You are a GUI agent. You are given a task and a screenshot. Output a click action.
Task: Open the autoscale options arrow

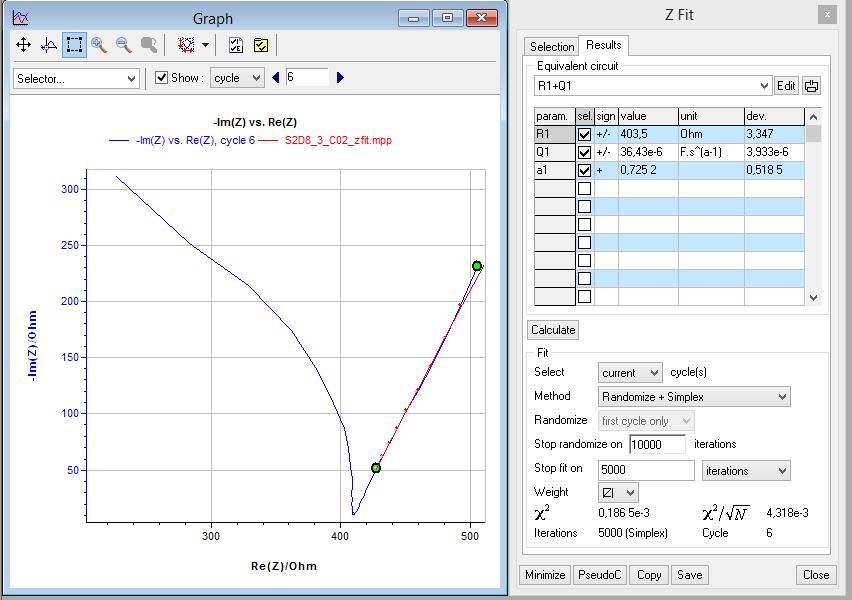(205, 45)
